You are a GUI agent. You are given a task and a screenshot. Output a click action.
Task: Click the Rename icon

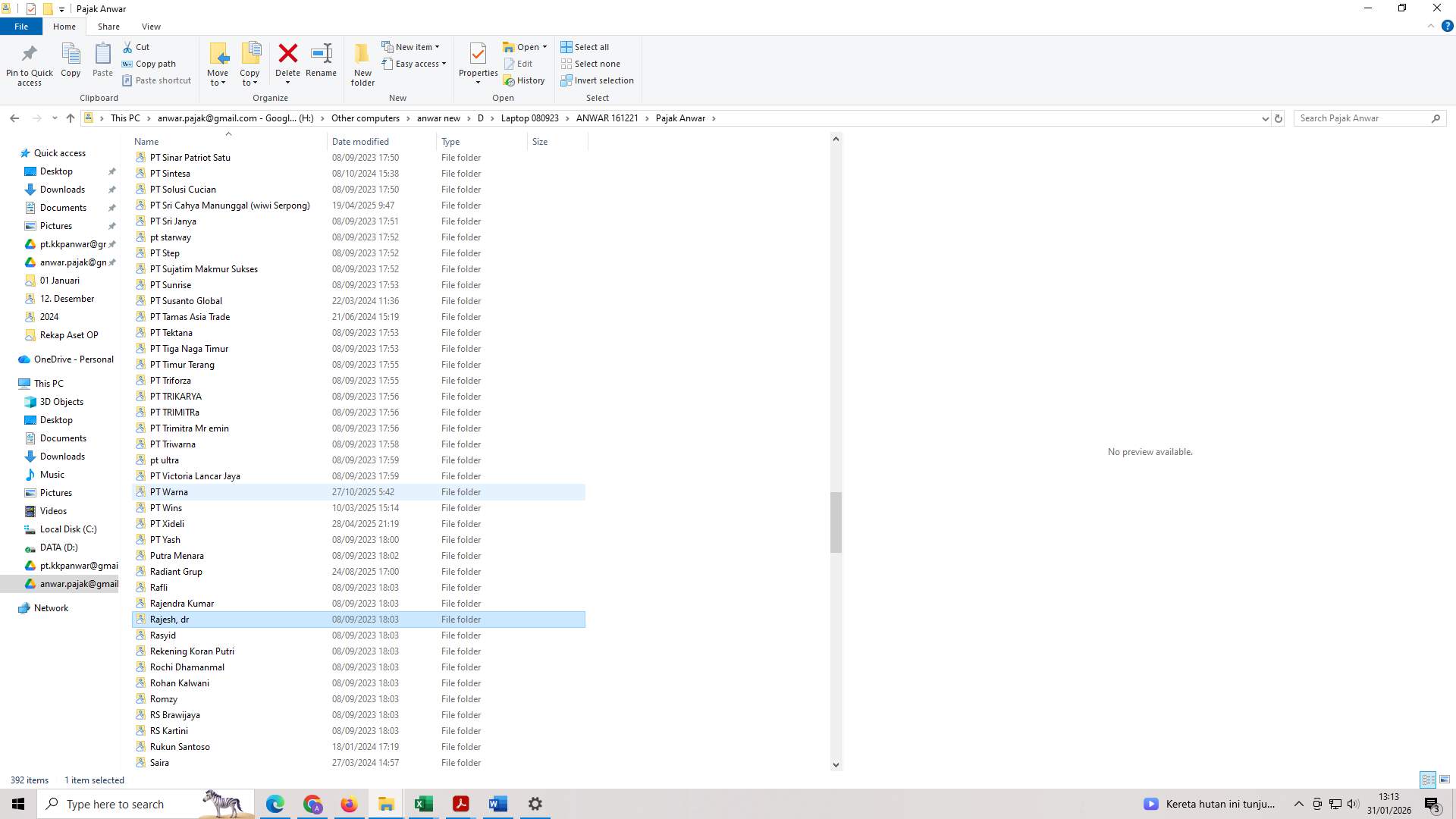tap(321, 61)
